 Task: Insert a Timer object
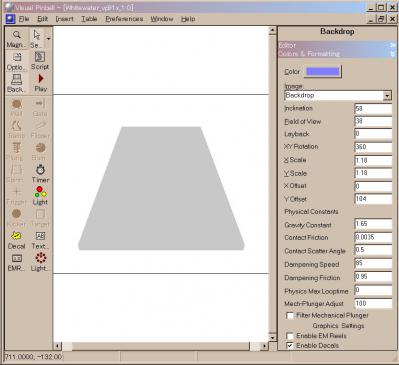(40, 173)
